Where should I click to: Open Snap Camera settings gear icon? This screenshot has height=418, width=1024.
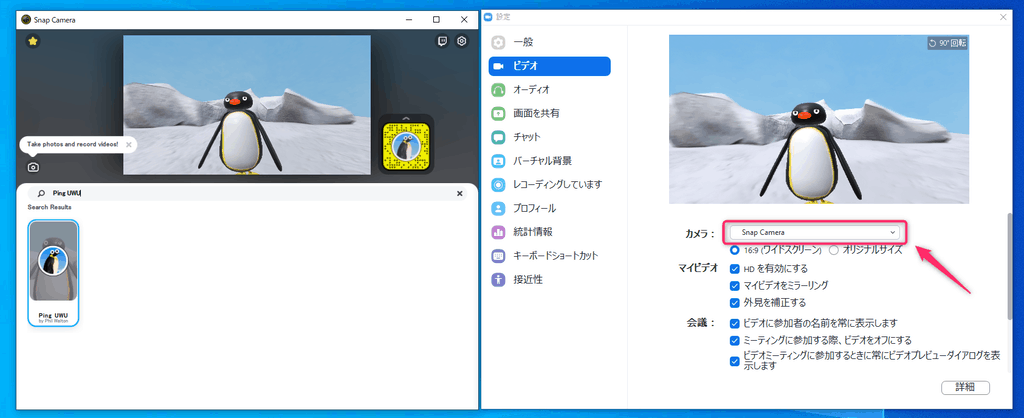pyautogui.click(x=461, y=42)
